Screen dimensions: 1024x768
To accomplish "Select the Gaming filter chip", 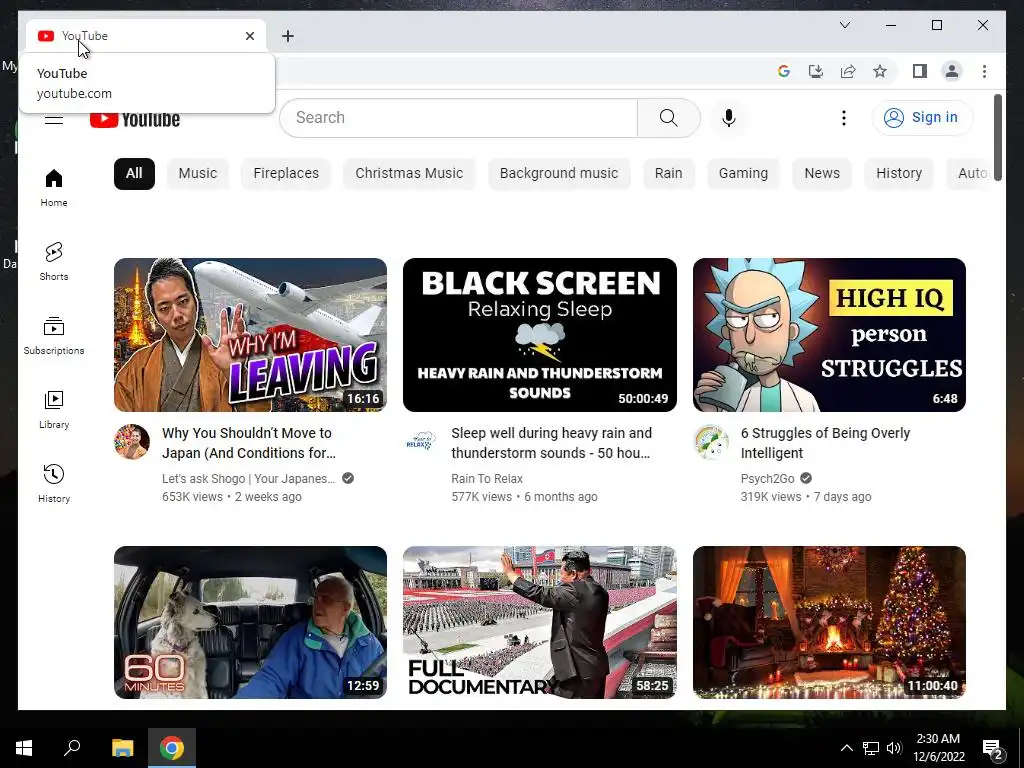I will point(743,174).
